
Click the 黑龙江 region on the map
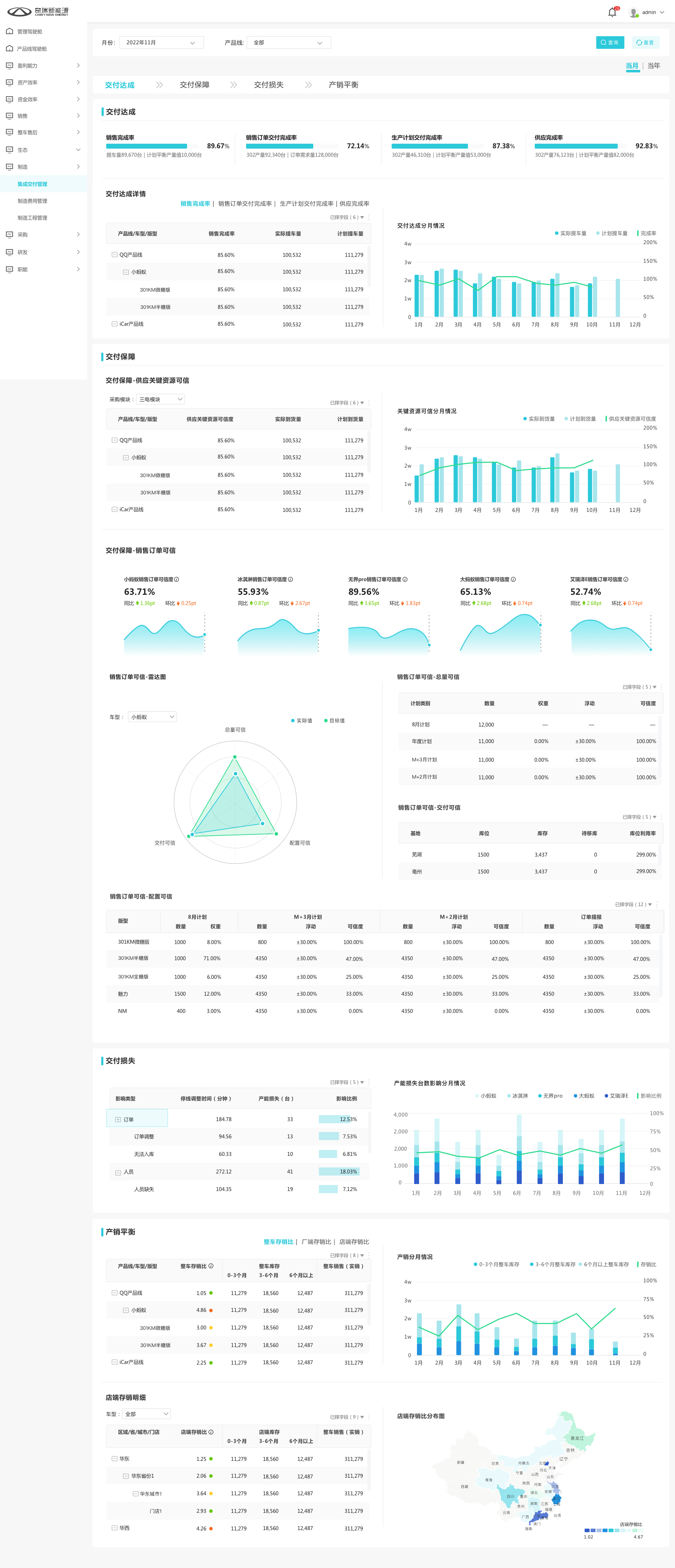[x=577, y=1438]
